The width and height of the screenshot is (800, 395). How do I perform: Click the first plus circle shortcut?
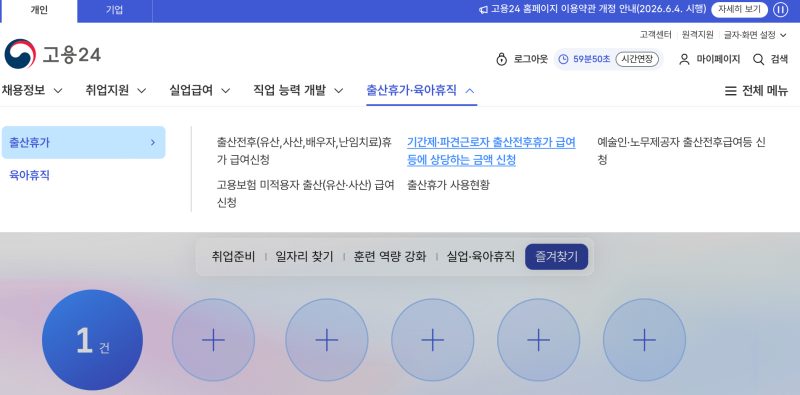pos(213,340)
